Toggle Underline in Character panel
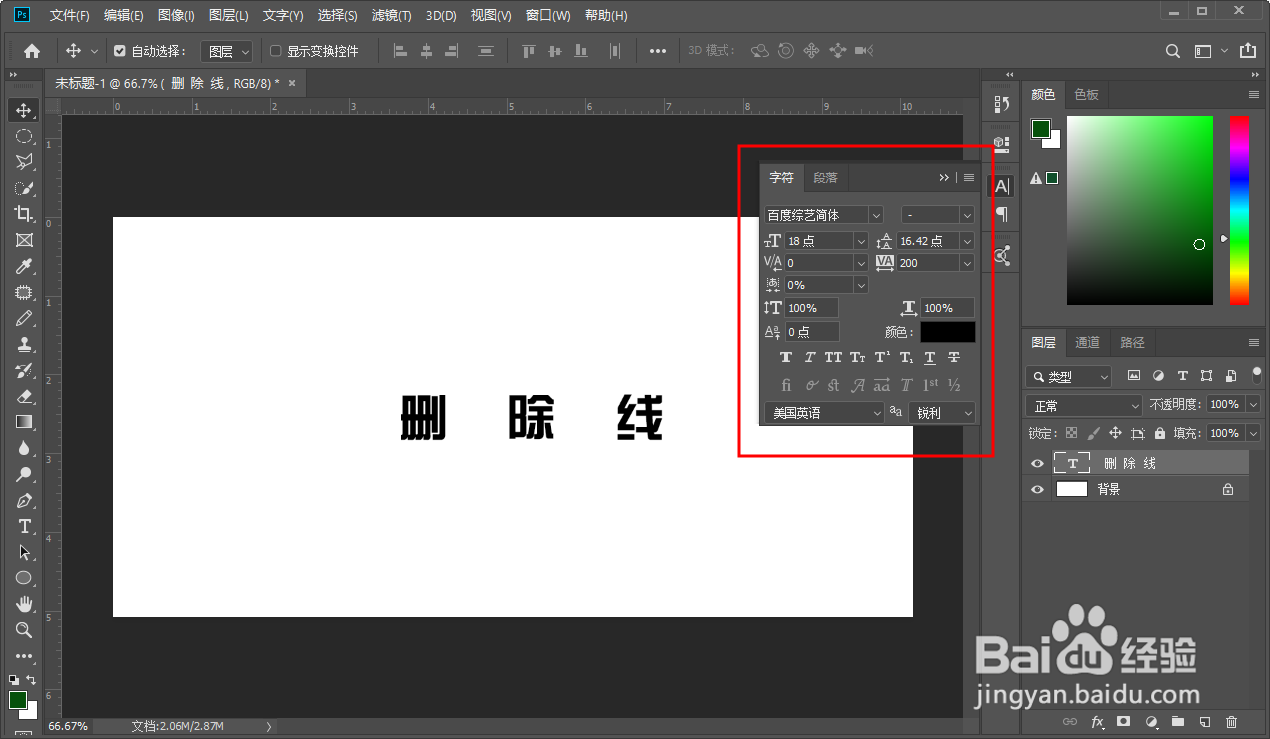 [930, 357]
